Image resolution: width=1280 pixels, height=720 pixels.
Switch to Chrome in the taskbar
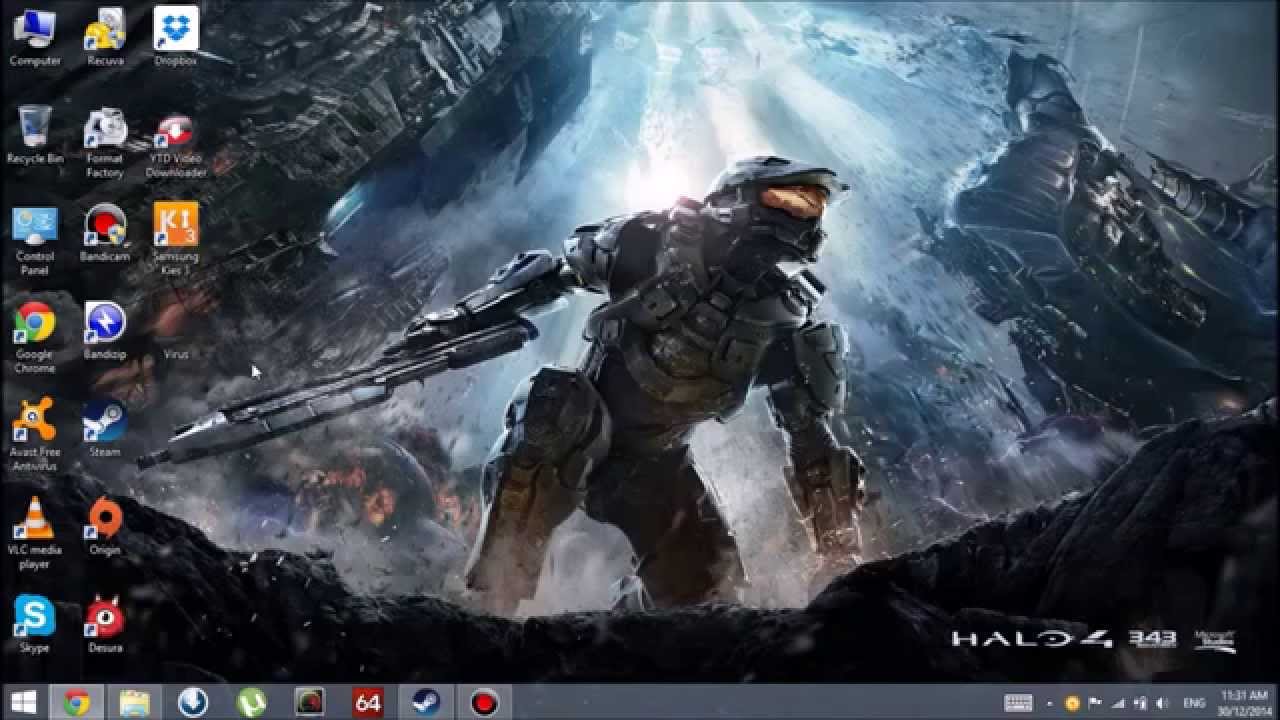click(x=77, y=702)
